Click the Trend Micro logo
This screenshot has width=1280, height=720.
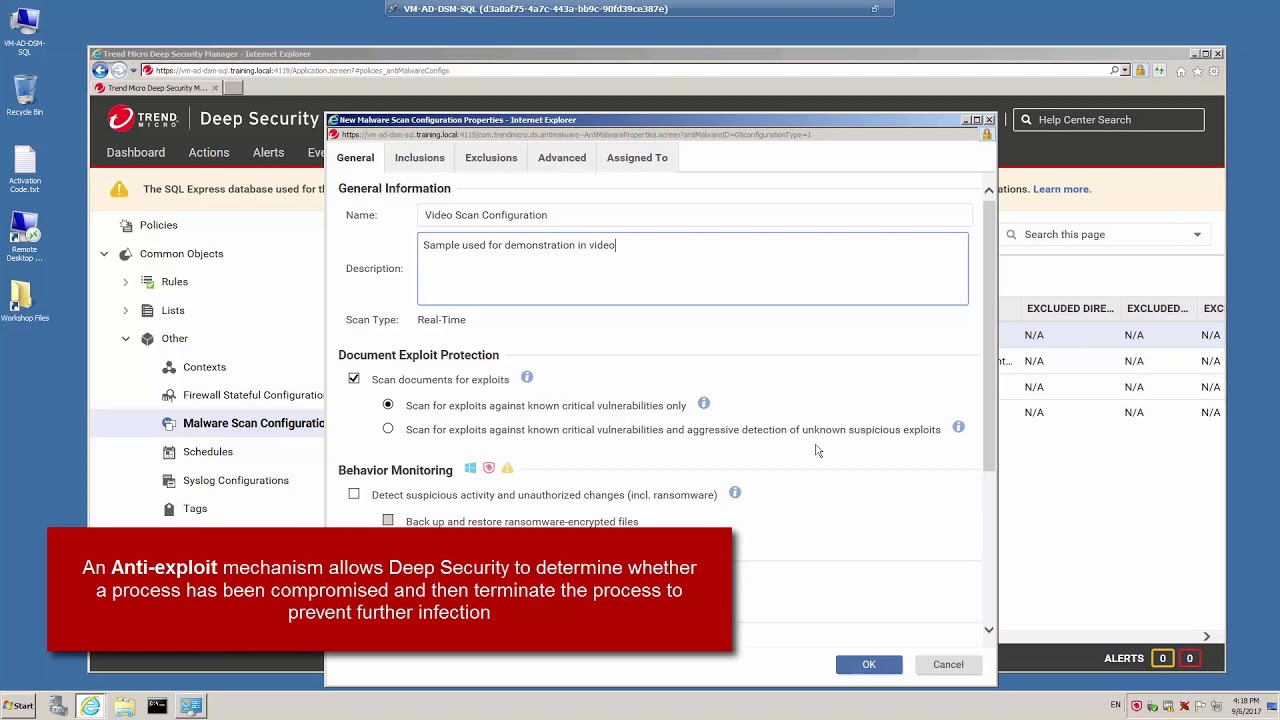click(143, 119)
